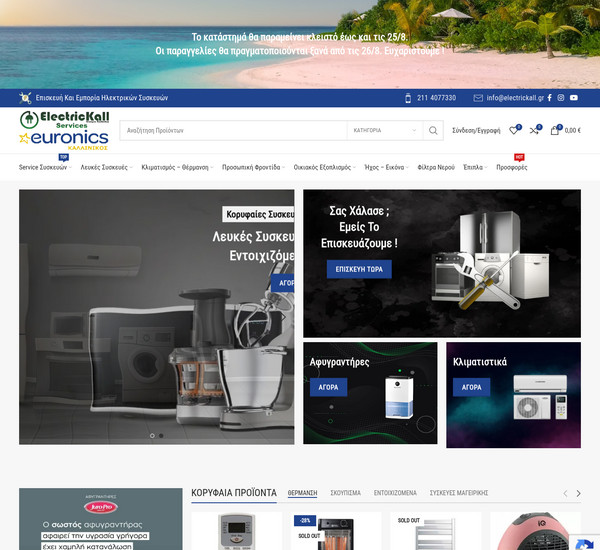The height and width of the screenshot is (550, 600).
Task: Open the shopping cart bag icon
Action: point(554,131)
